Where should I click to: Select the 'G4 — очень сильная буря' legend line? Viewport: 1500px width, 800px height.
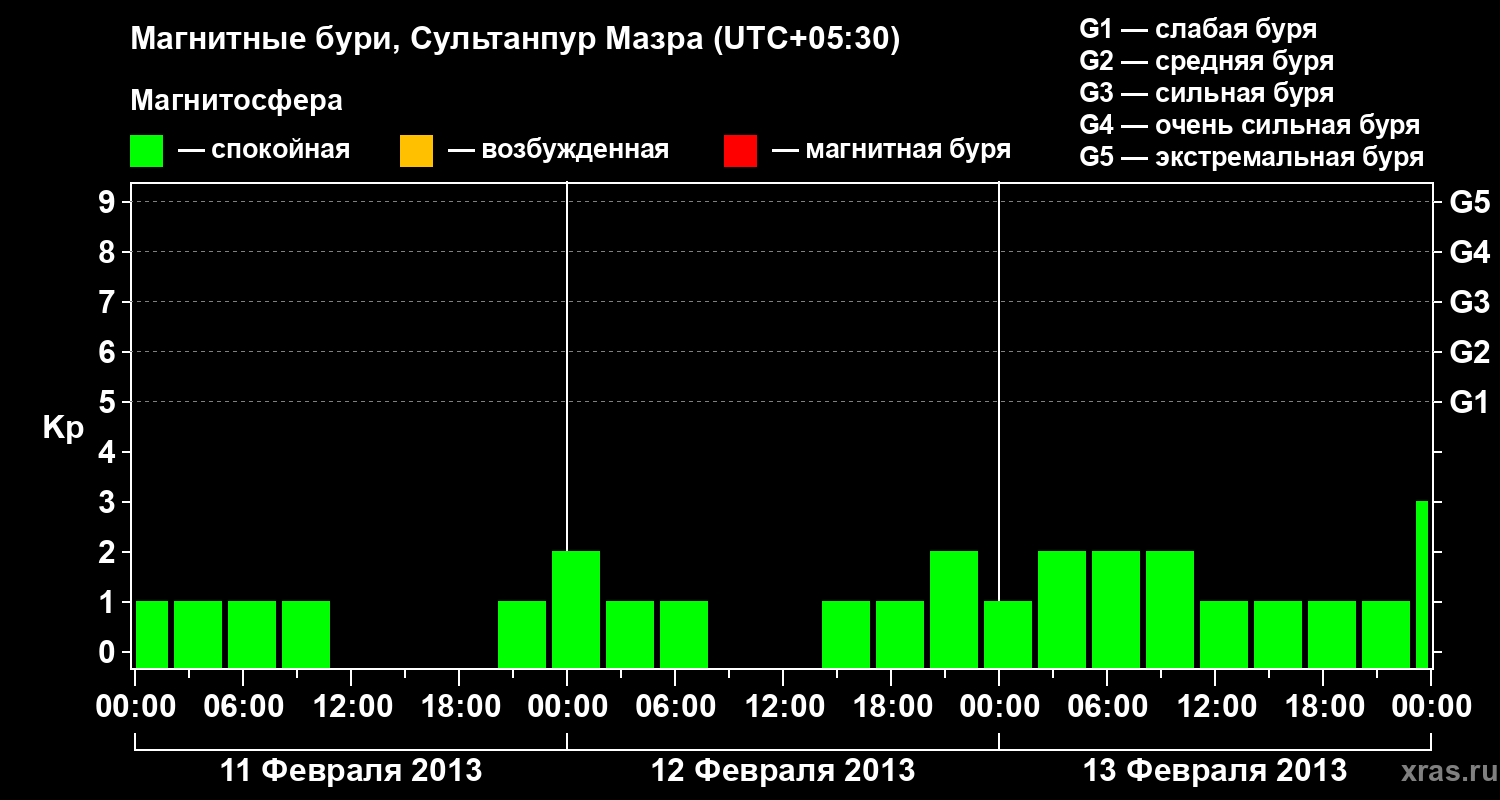click(1250, 125)
